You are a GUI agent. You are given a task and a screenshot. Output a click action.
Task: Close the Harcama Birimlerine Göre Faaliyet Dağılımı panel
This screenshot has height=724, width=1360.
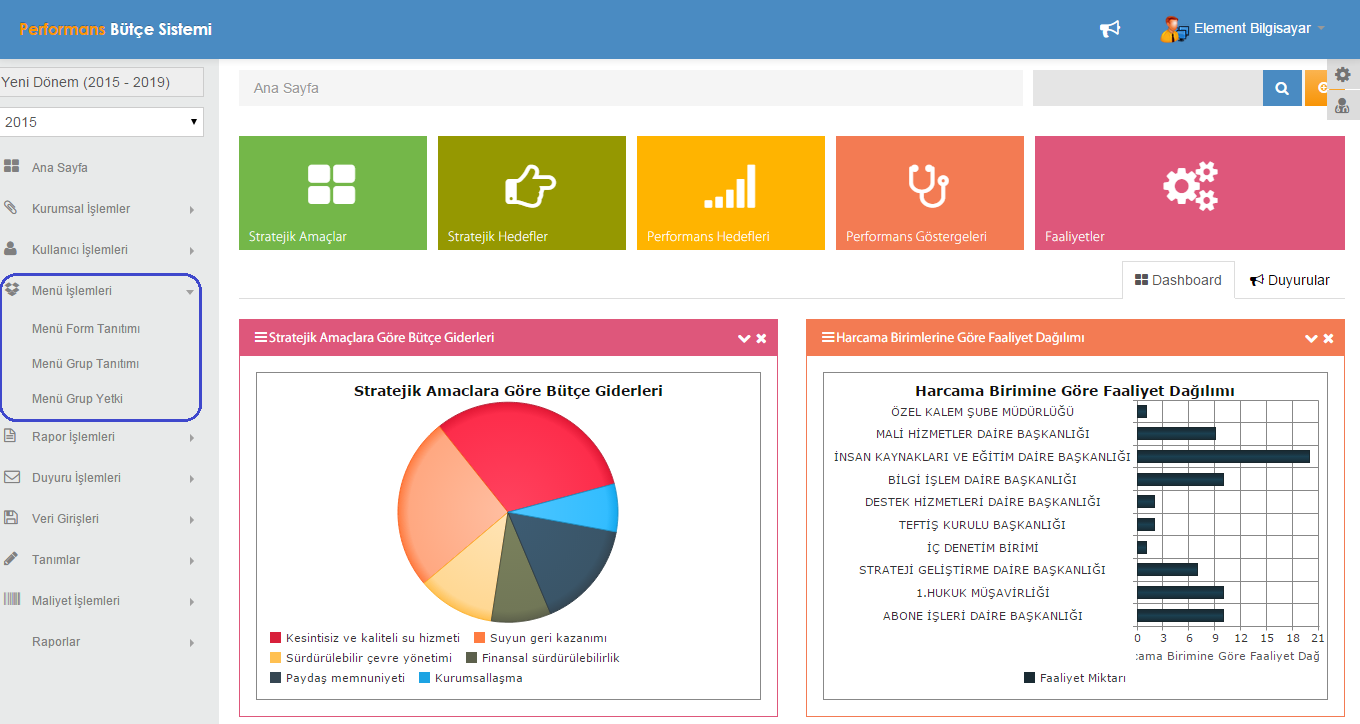(x=1328, y=339)
